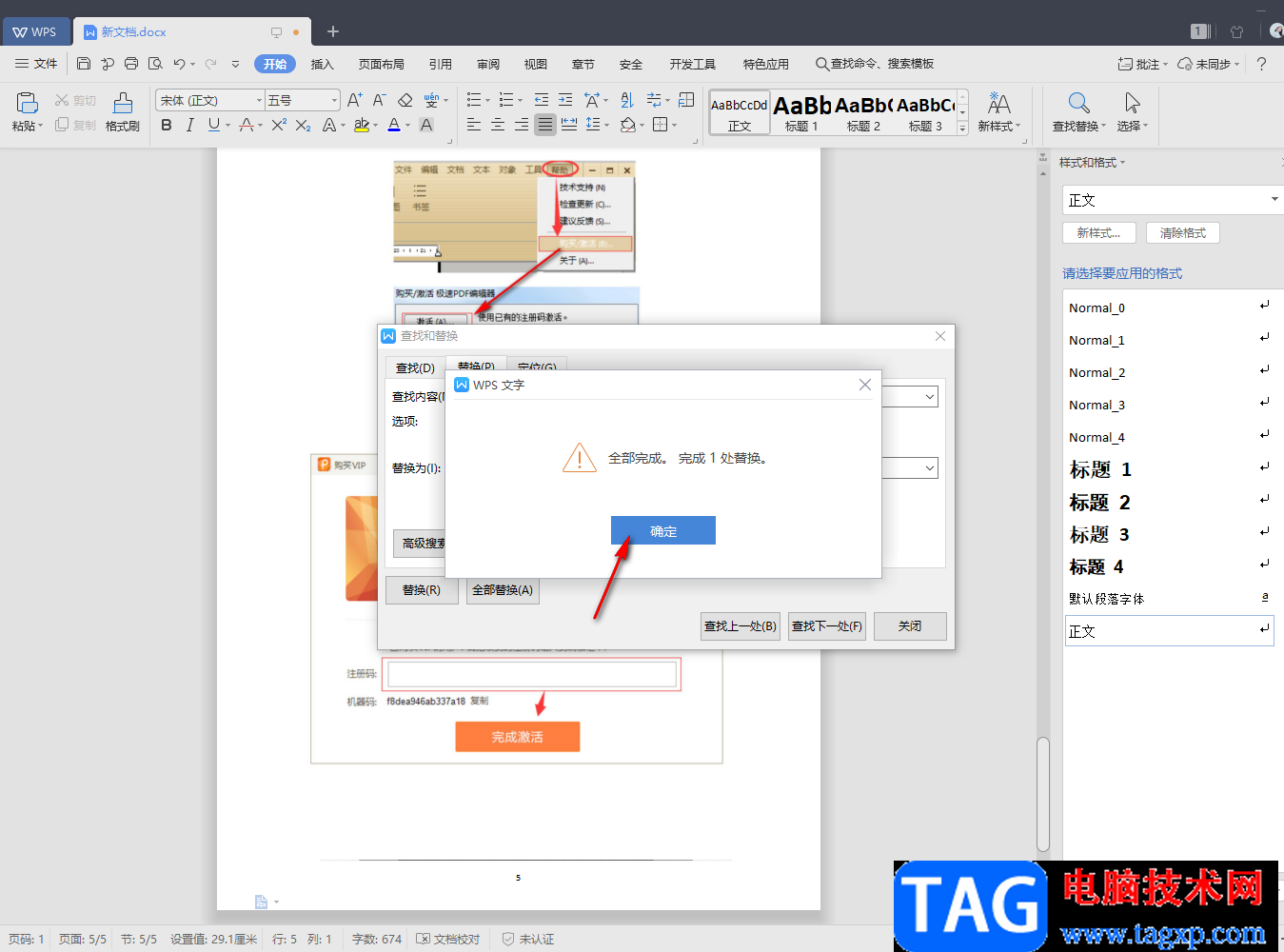Toggle Underline formatting
Image resolution: width=1284 pixels, height=952 pixels.
point(214,125)
